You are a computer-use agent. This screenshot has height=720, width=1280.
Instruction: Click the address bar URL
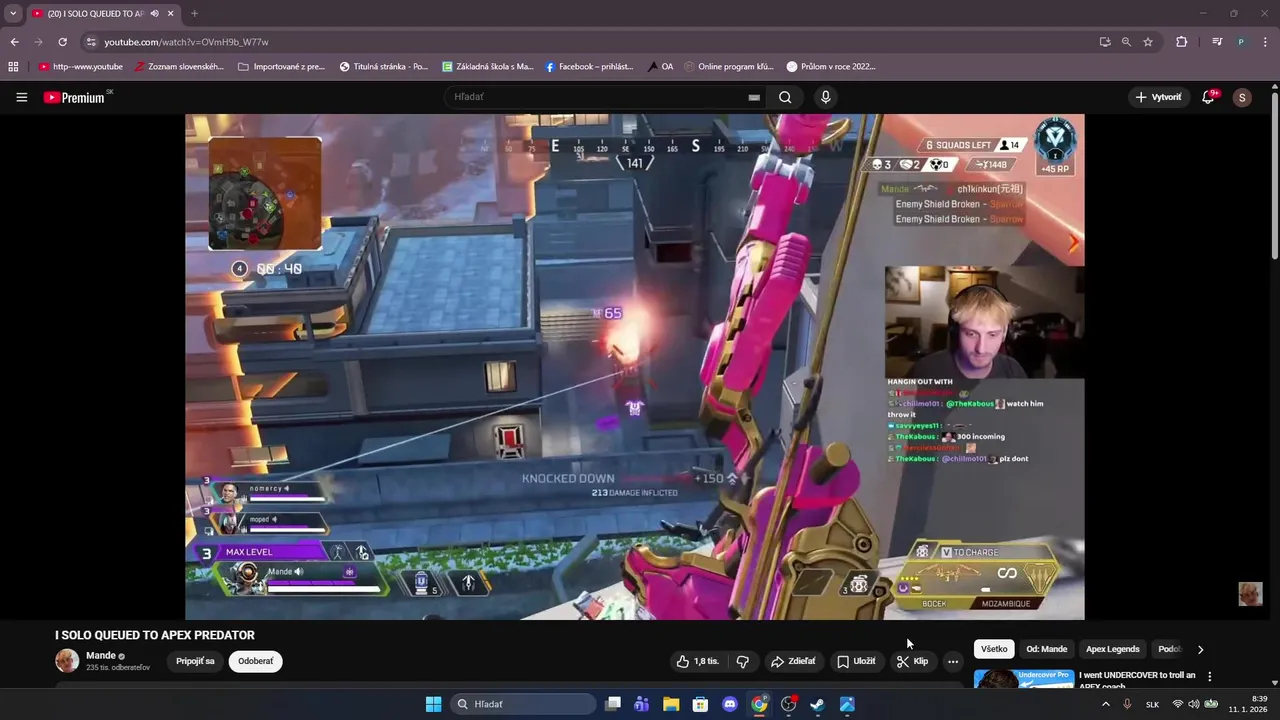tap(186, 42)
